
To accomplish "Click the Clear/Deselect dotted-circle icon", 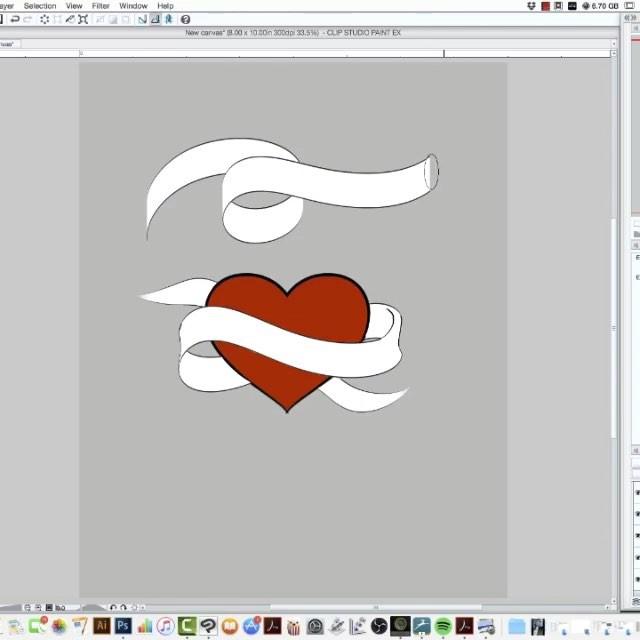I will [x=44, y=19].
